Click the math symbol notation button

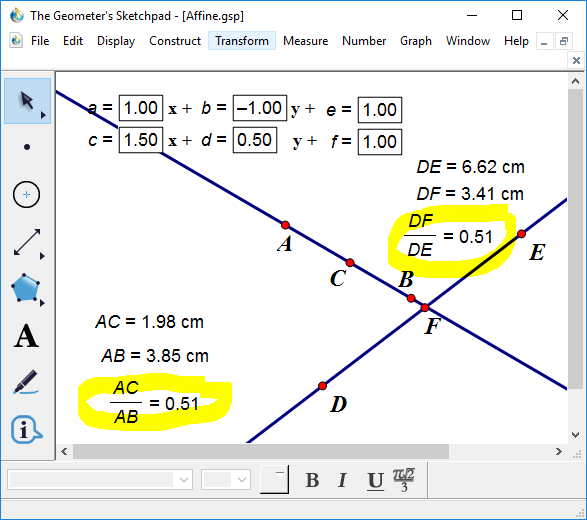point(404,480)
